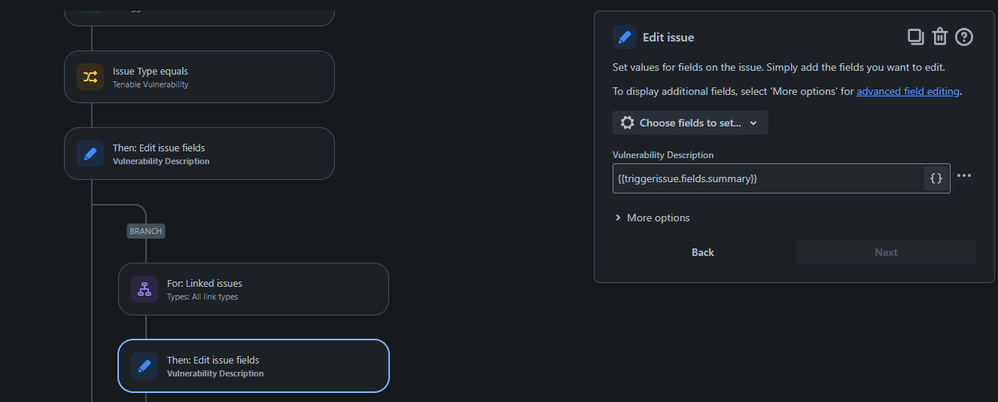Click the yellow shuffle condition icon
This screenshot has width=998, height=402.
[90, 77]
